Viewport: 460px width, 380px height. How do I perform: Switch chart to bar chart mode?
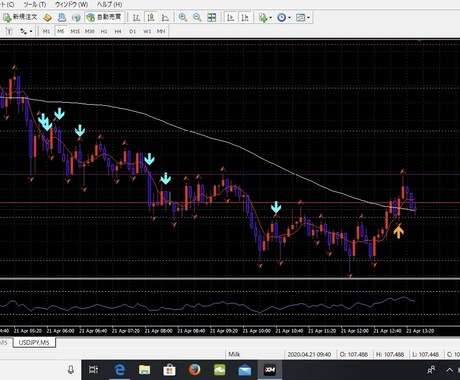coord(136,17)
